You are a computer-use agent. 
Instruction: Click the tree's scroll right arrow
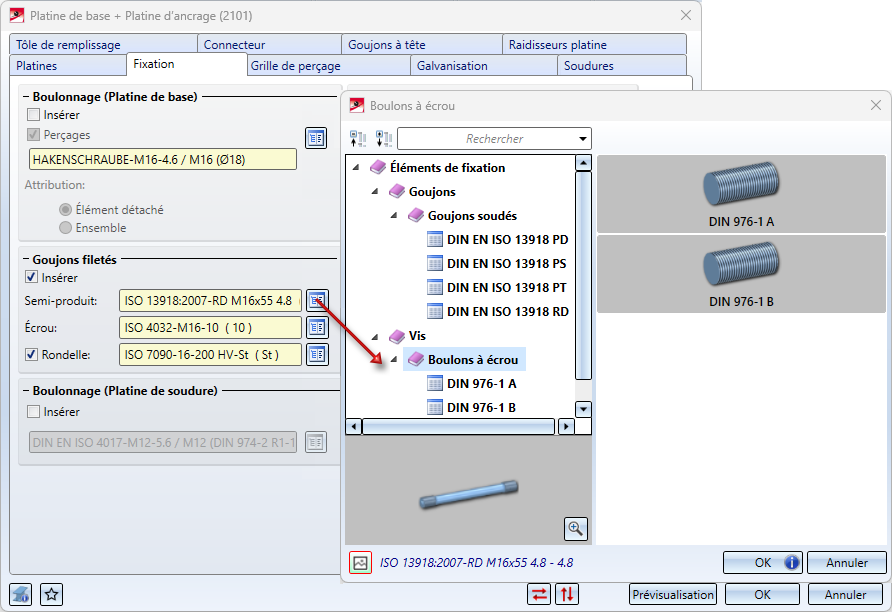pos(565,426)
